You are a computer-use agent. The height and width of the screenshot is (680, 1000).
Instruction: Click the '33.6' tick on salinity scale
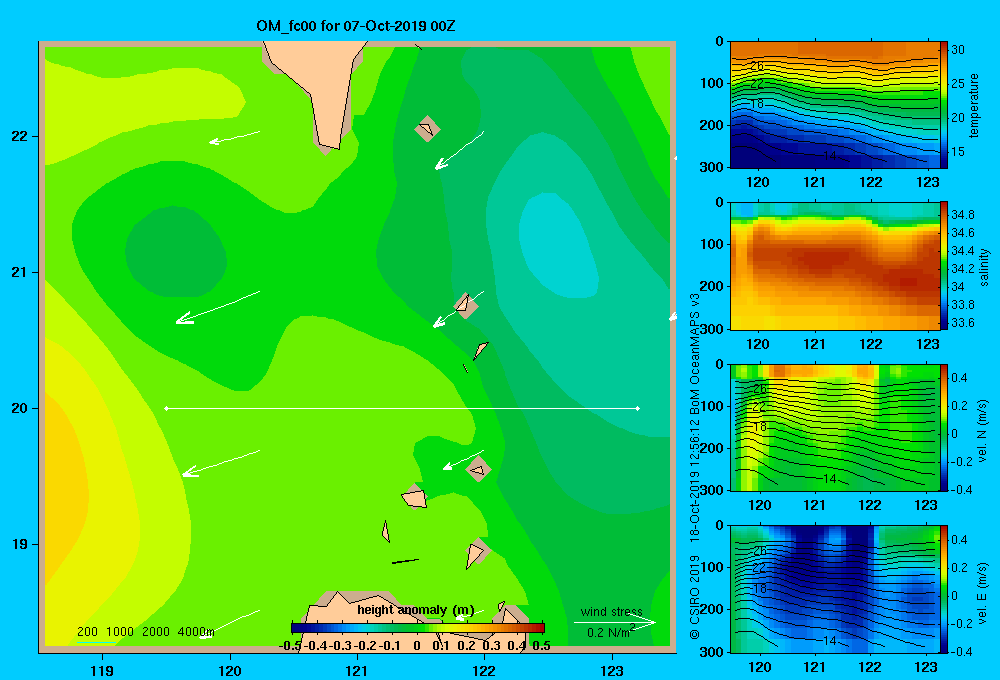tap(963, 323)
